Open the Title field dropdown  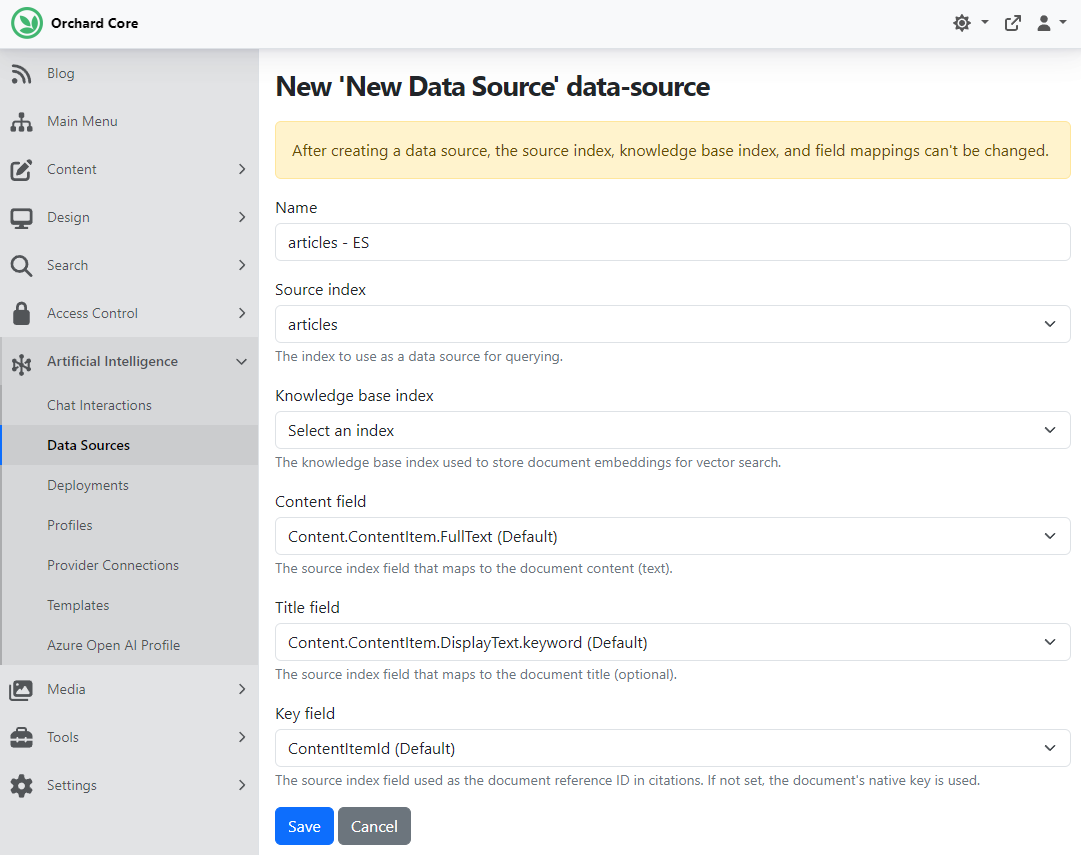point(672,643)
